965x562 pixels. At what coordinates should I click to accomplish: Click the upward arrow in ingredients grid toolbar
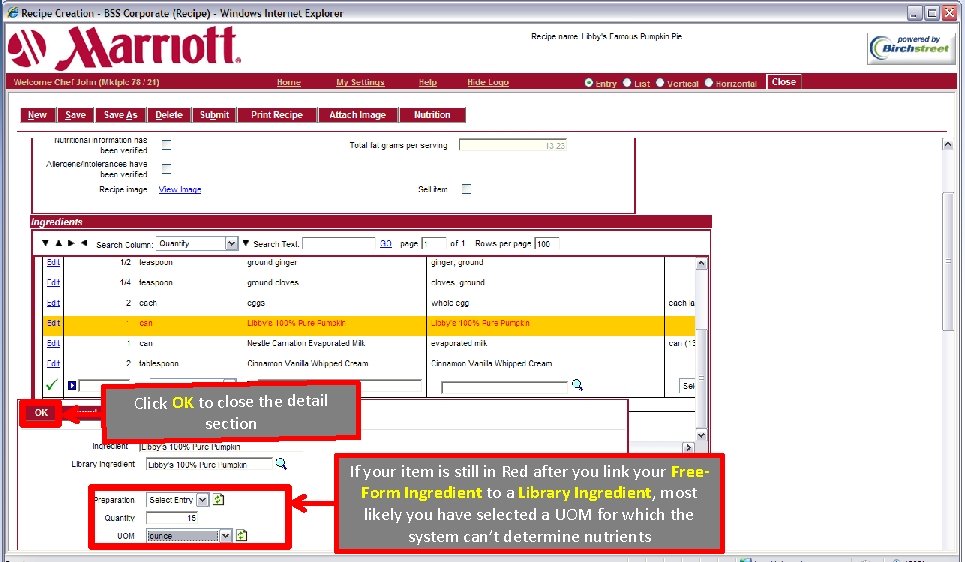pos(58,243)
